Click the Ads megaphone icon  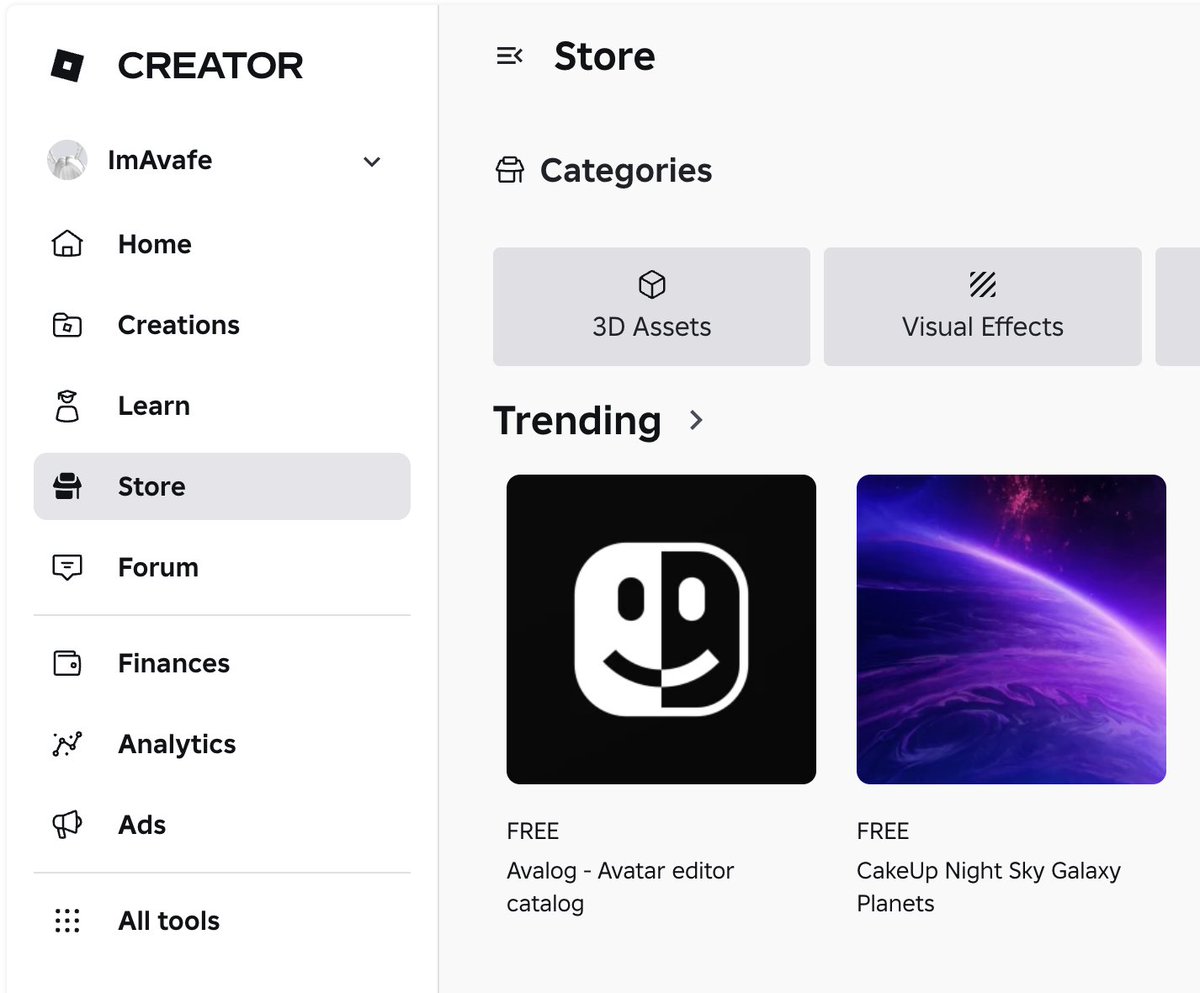point(67,825)
